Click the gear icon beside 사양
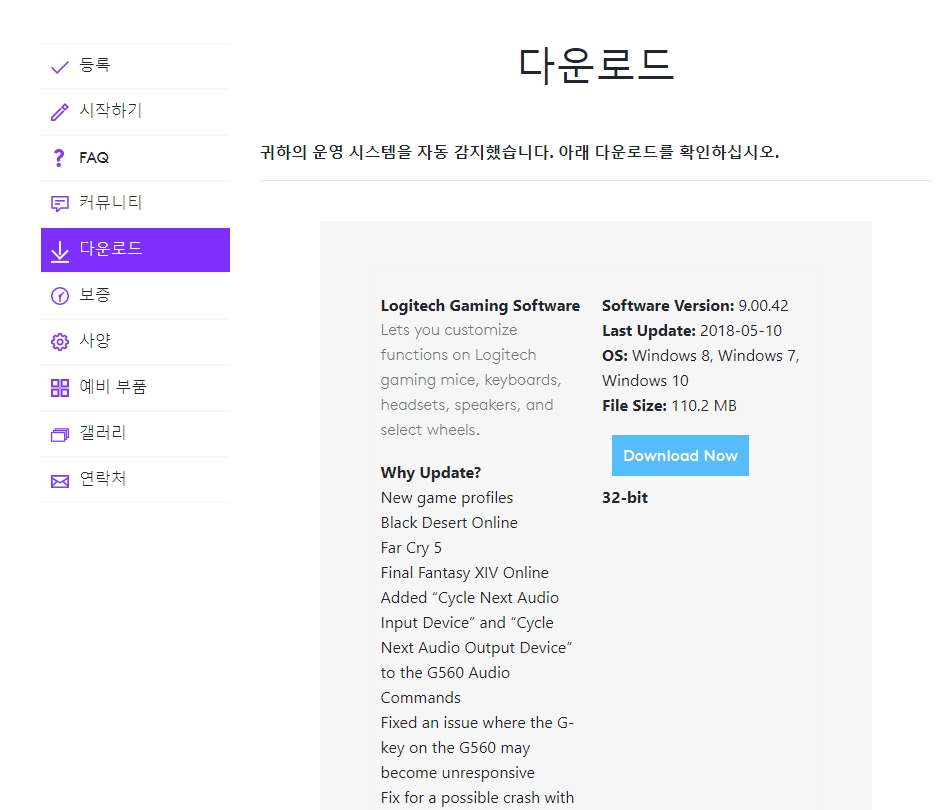 point(60,342)
